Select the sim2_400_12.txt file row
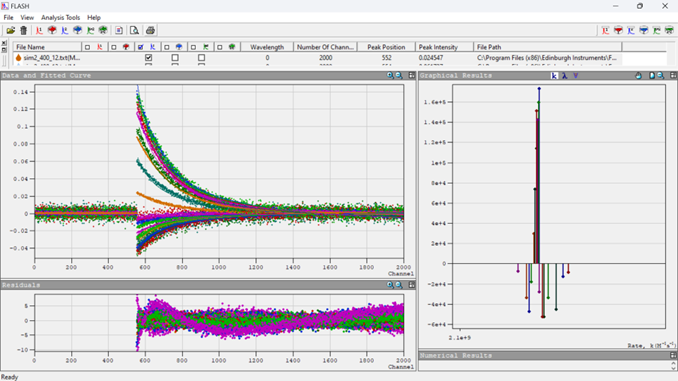The height and width of the screenshot is (381, 678). tap(318, 58)
